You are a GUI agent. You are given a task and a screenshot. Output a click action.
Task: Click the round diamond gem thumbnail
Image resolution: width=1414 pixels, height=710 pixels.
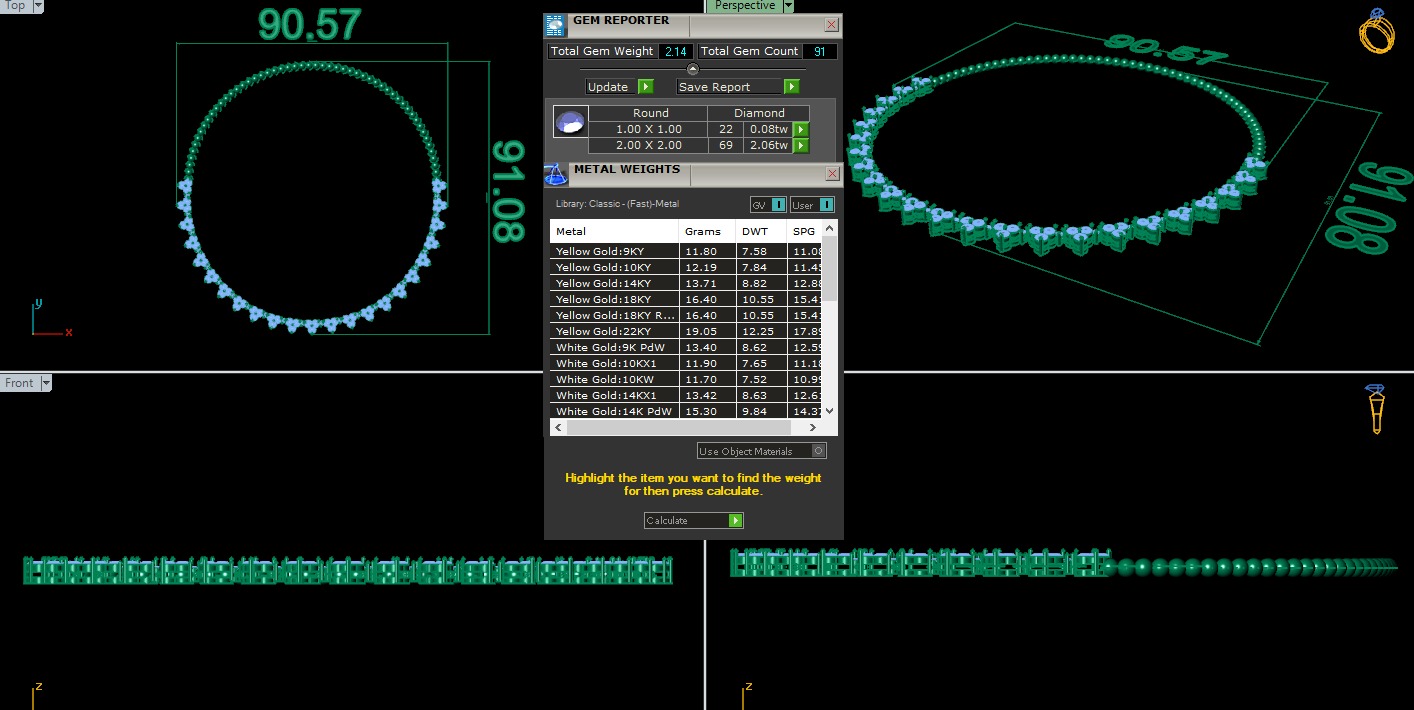click(x=570, y=123)
